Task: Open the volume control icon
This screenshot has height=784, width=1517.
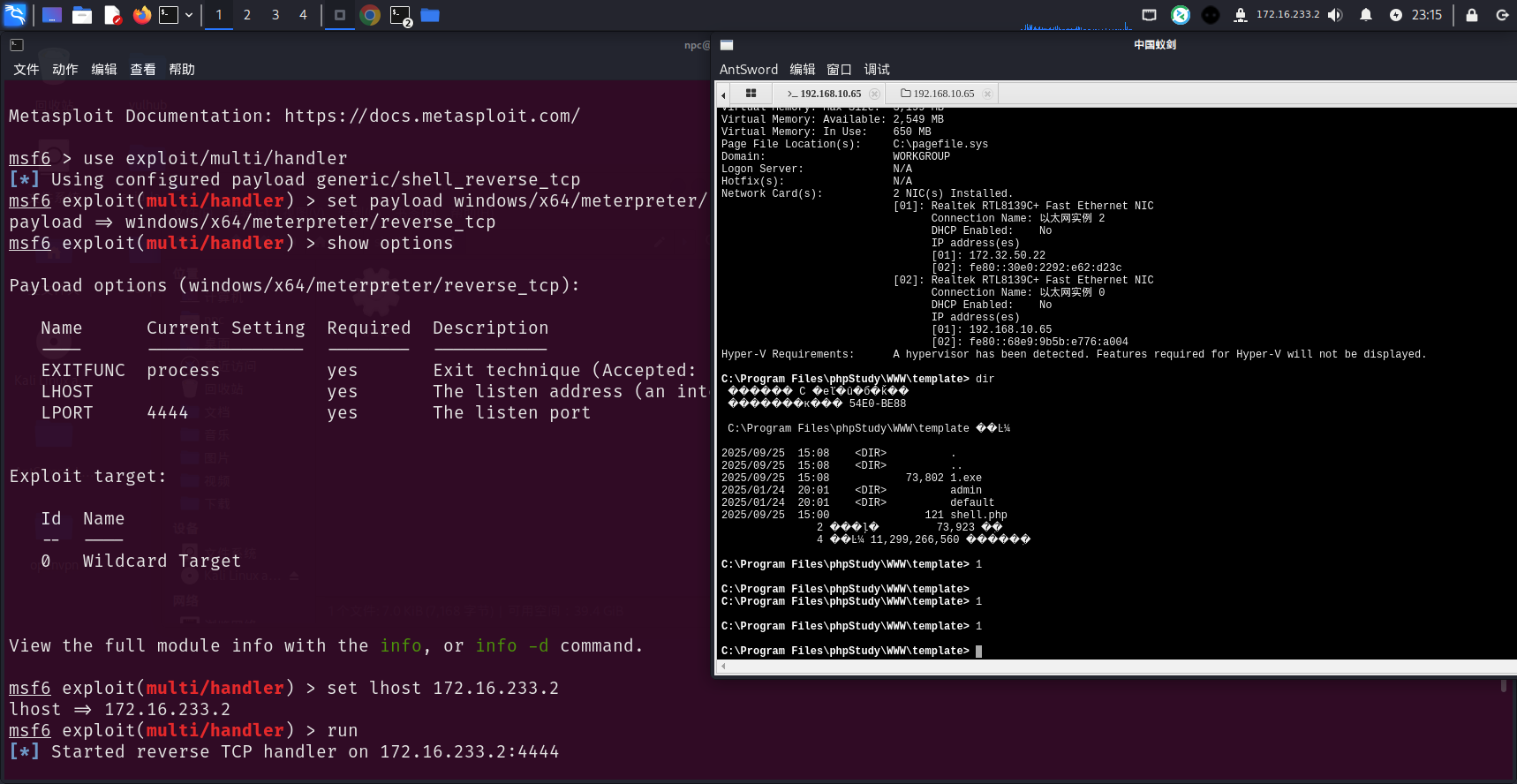Action: tap(1335, 15)
